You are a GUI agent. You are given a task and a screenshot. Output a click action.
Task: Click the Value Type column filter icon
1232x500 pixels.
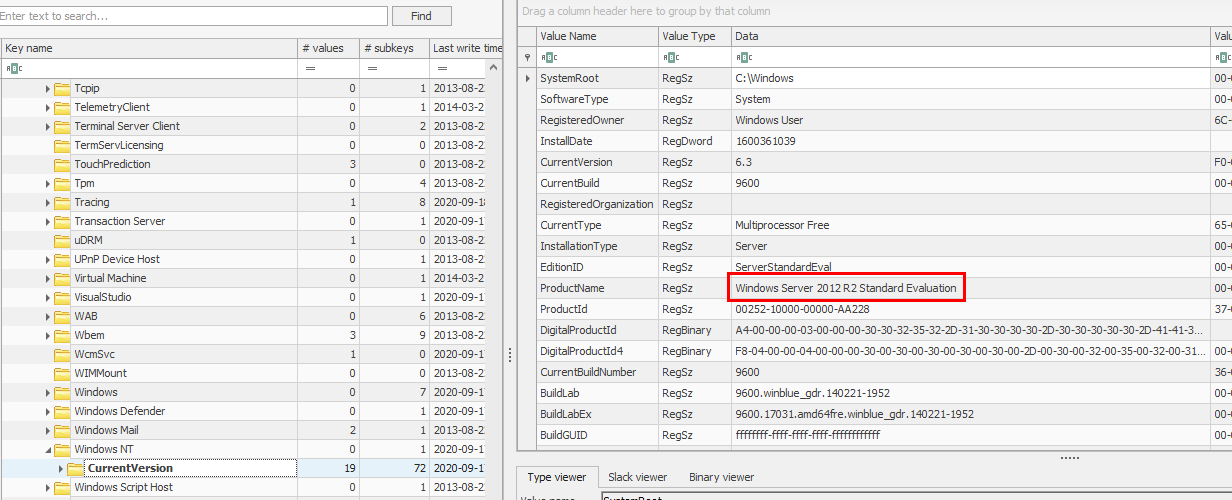coord(669,57)
